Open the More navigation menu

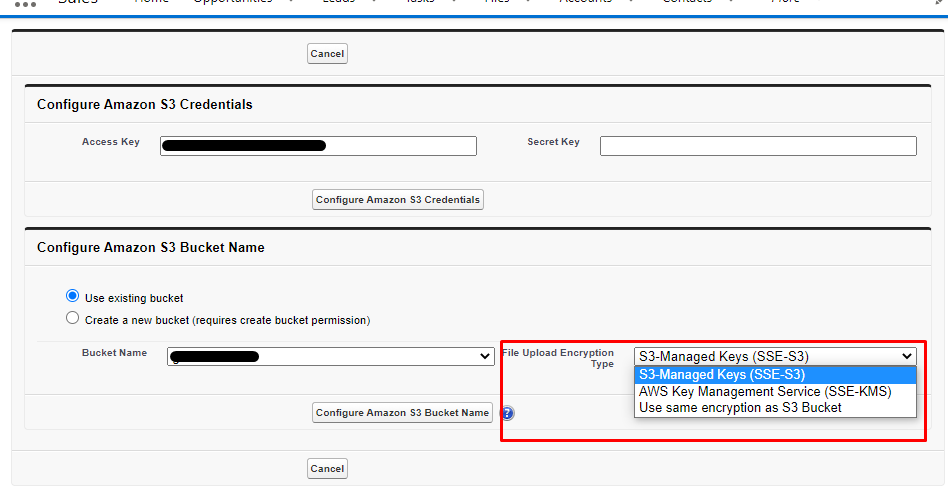[x=785, y=3]
